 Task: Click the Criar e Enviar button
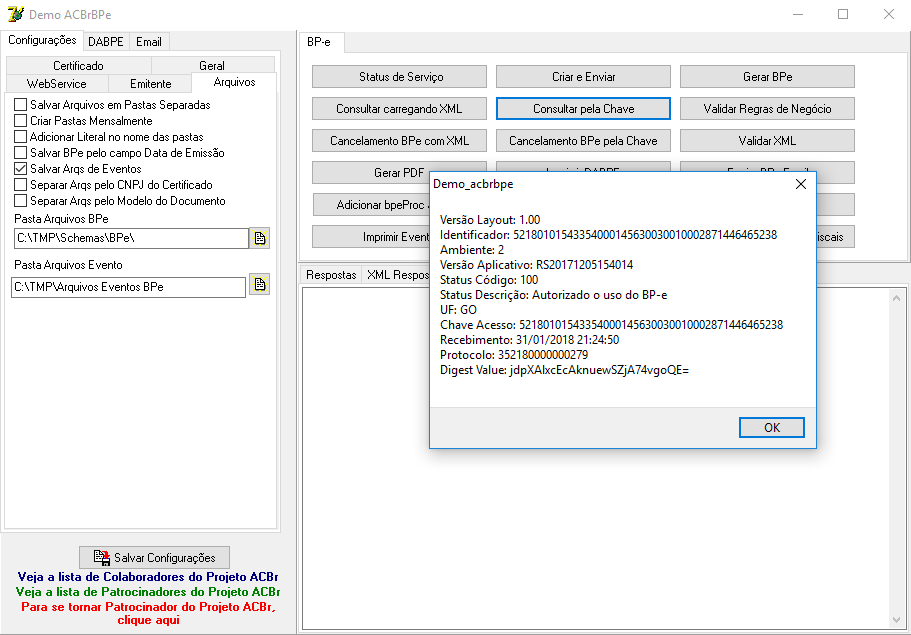pos(583,77)
